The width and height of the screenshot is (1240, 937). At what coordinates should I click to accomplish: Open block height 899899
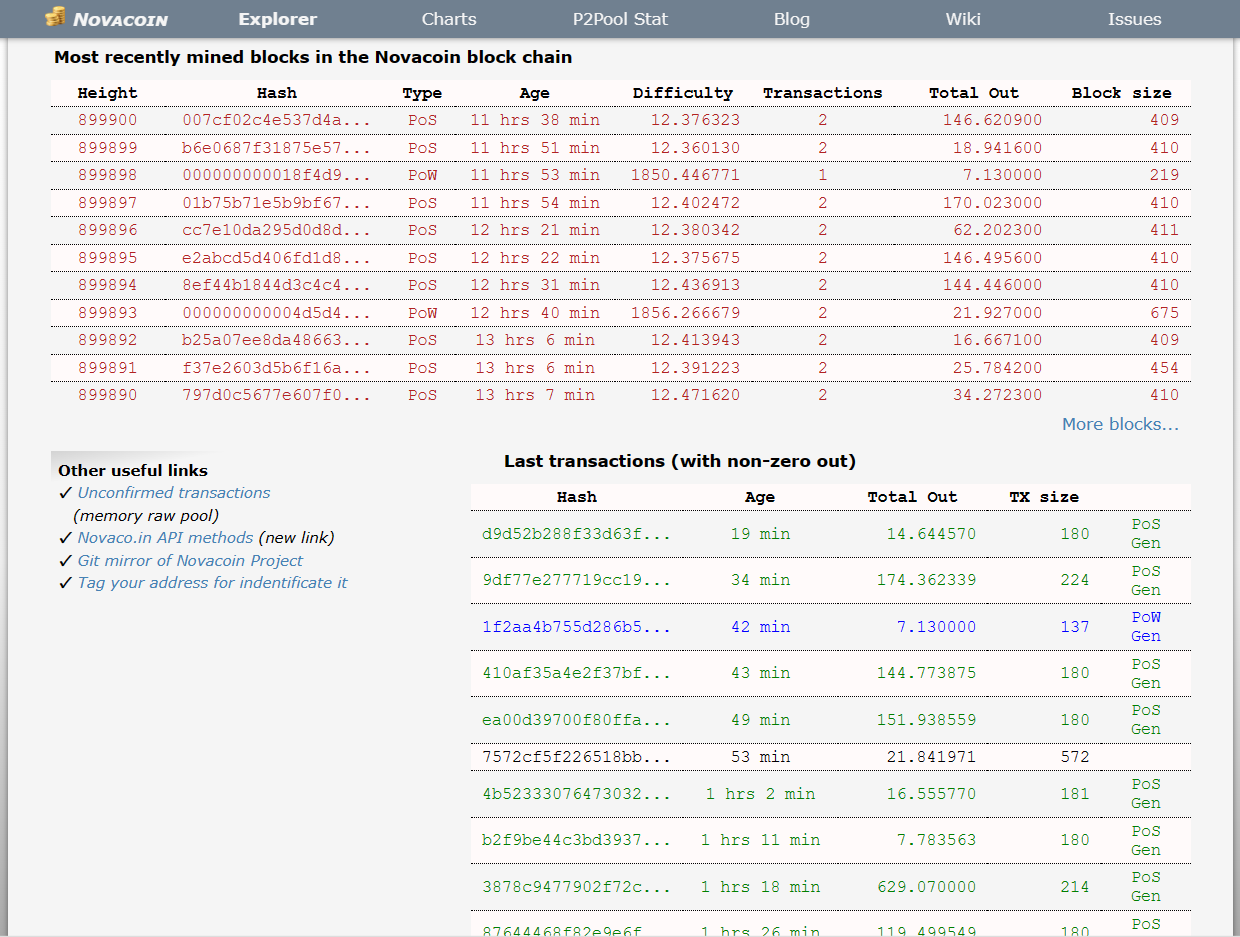[107, 148]
